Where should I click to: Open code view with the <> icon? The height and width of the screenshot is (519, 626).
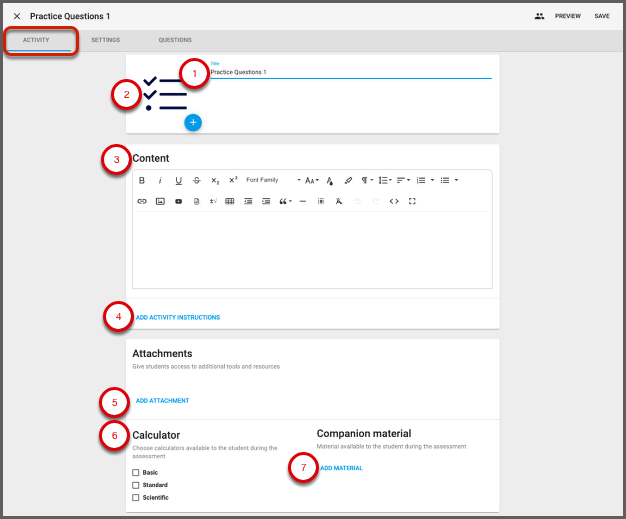(394, 201)
